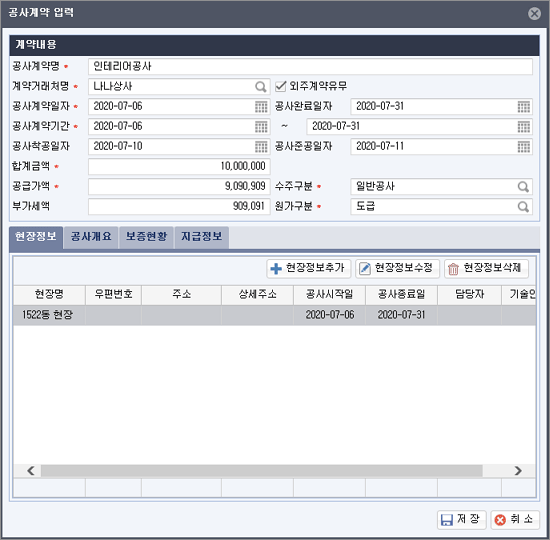This screenshot has width=550, height=540.
Task: Open search icon in 계약거래처명 field
Action: point(261,87)
